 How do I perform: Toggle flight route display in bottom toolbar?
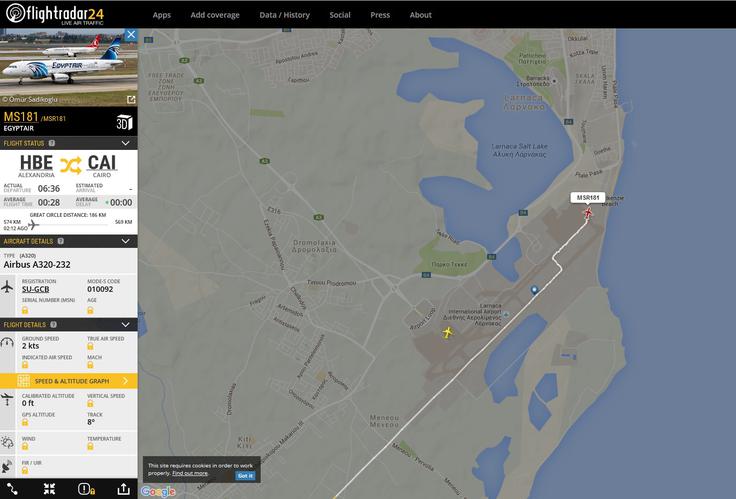click(x=12, y=489)
